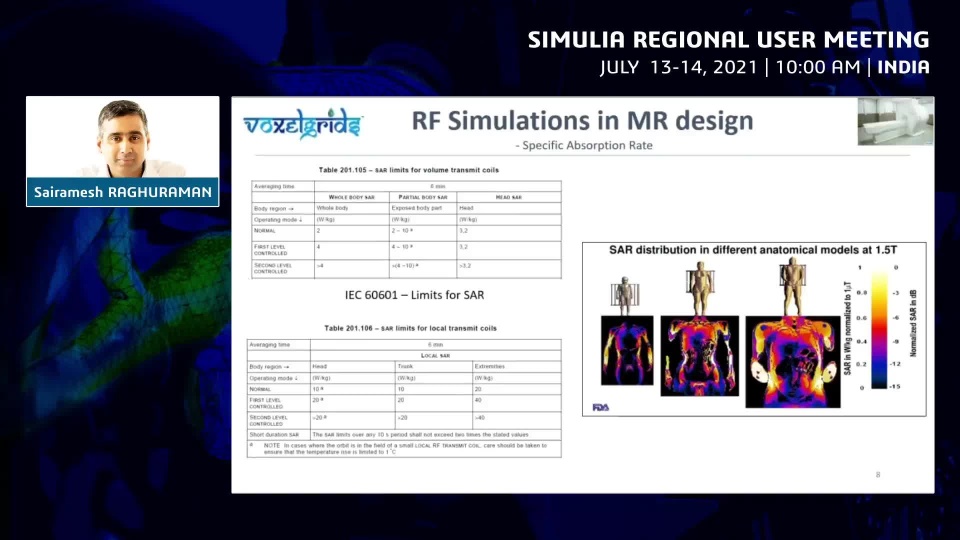
Task: Click the 'HEAD SAR' column header
Action: click(x=509, y=197)
